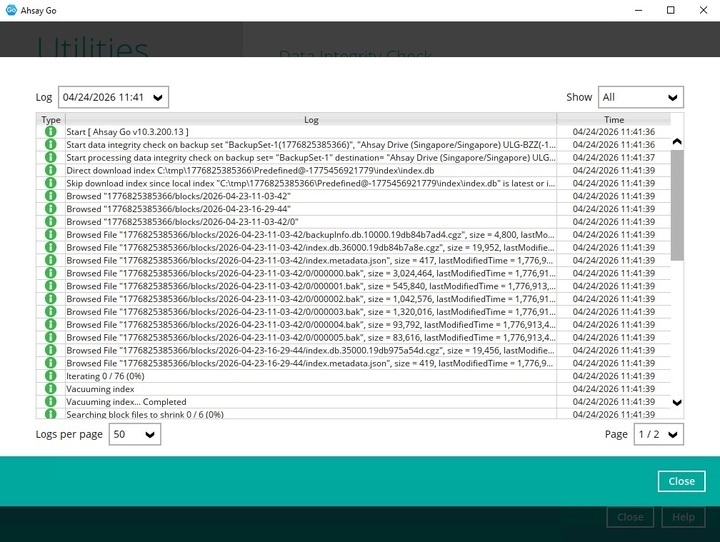Open the Page selector dropdown 1 / 2

(x=658, y=434)
